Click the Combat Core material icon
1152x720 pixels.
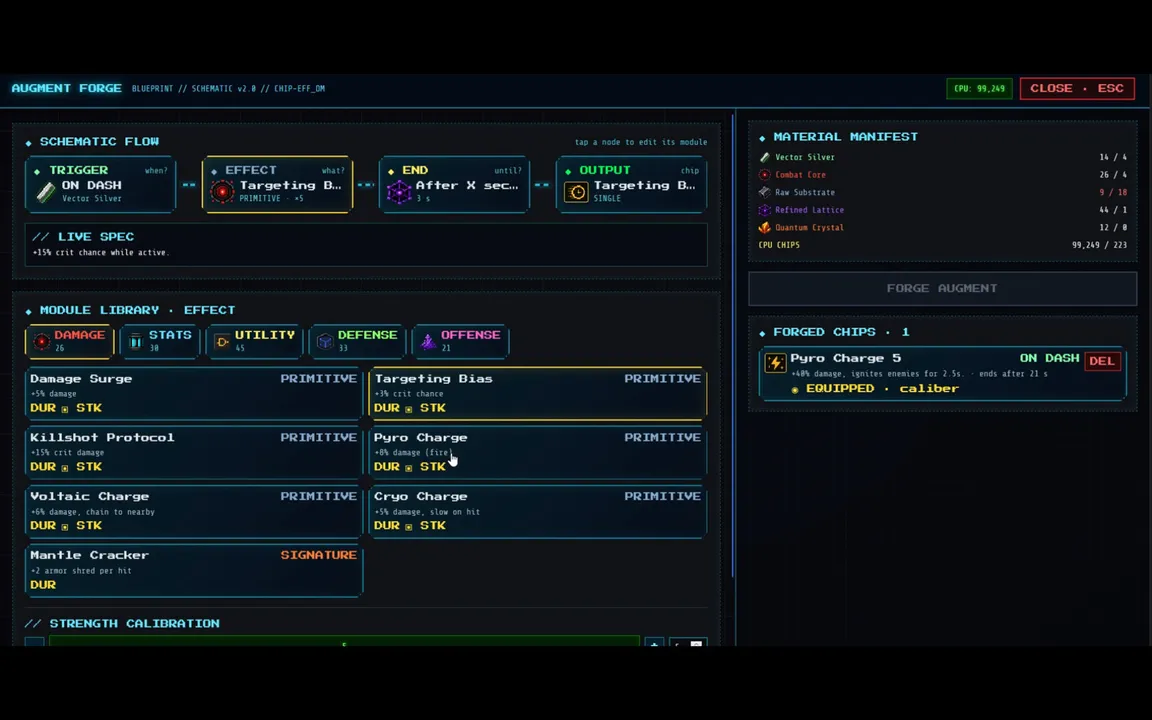coord(764,175)
